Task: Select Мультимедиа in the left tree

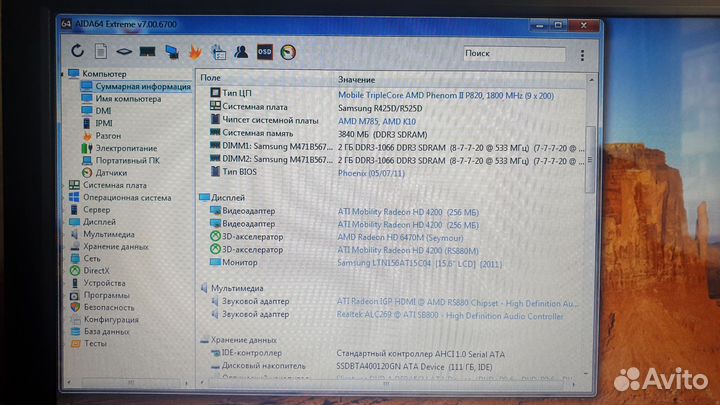Action: (108, 234)
